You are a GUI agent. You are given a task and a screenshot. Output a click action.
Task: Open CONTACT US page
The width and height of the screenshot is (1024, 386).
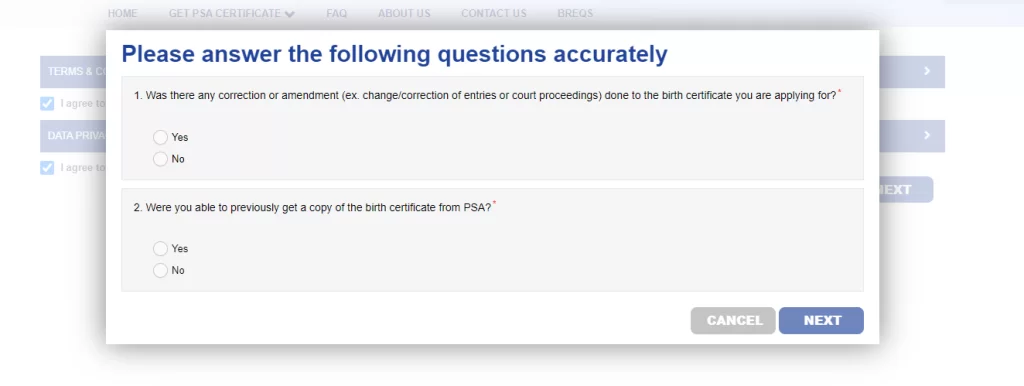pyautogui.click(x=494, y=13)
